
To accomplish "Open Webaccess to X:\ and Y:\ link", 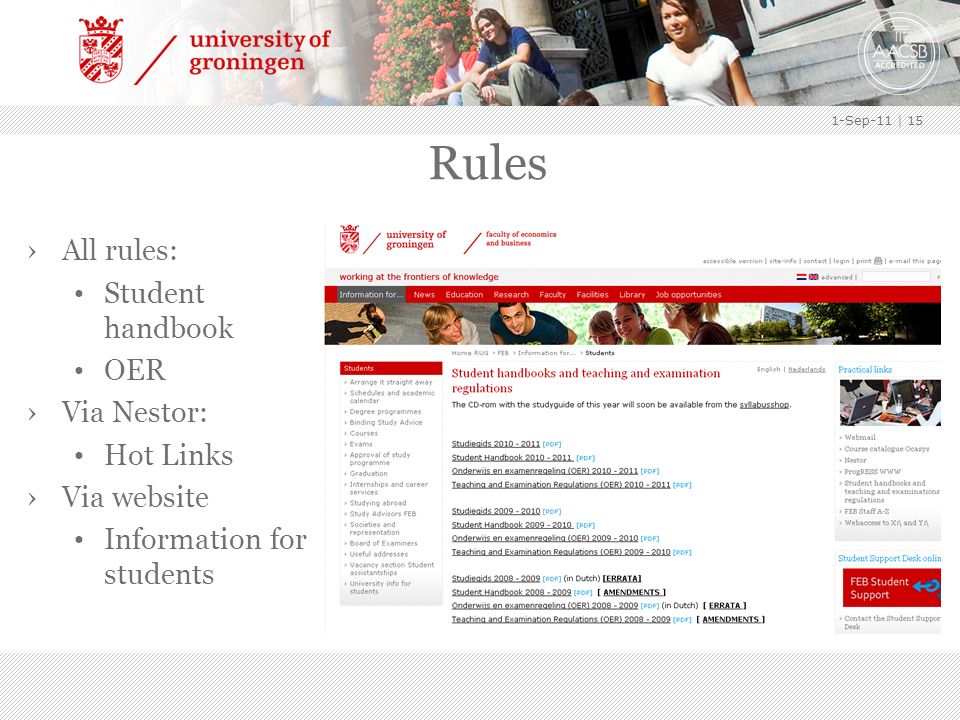I will 886,523.
